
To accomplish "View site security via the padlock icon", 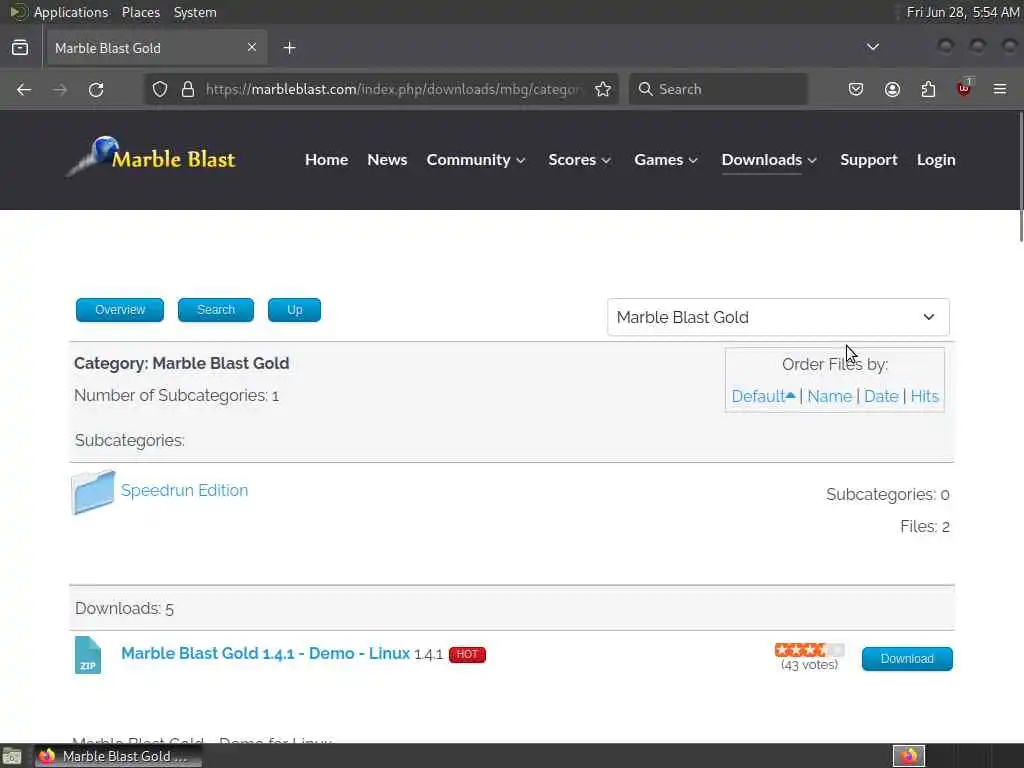I will pos(188,89).
